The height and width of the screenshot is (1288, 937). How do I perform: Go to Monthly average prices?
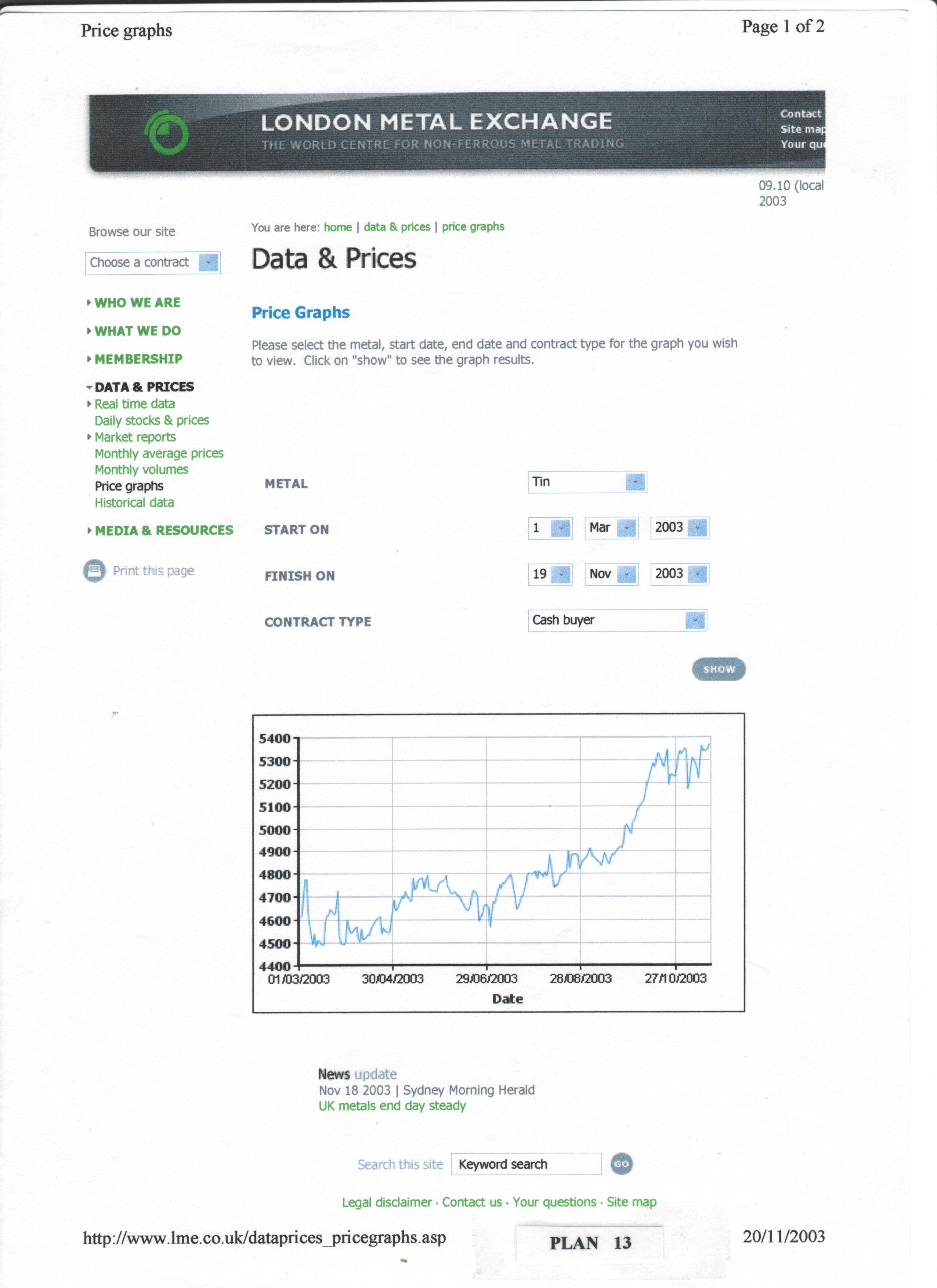click(x=159, y=453)
